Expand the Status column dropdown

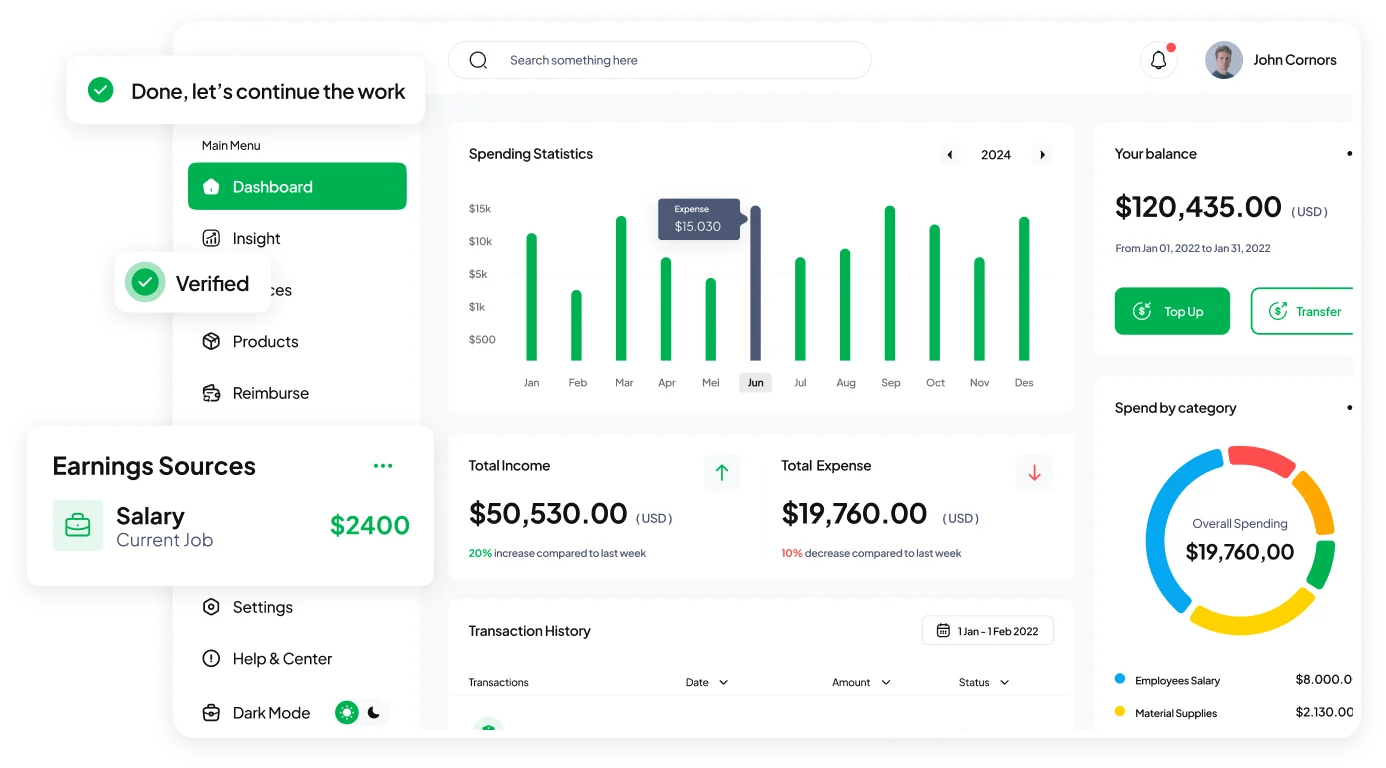(1004, 682)
